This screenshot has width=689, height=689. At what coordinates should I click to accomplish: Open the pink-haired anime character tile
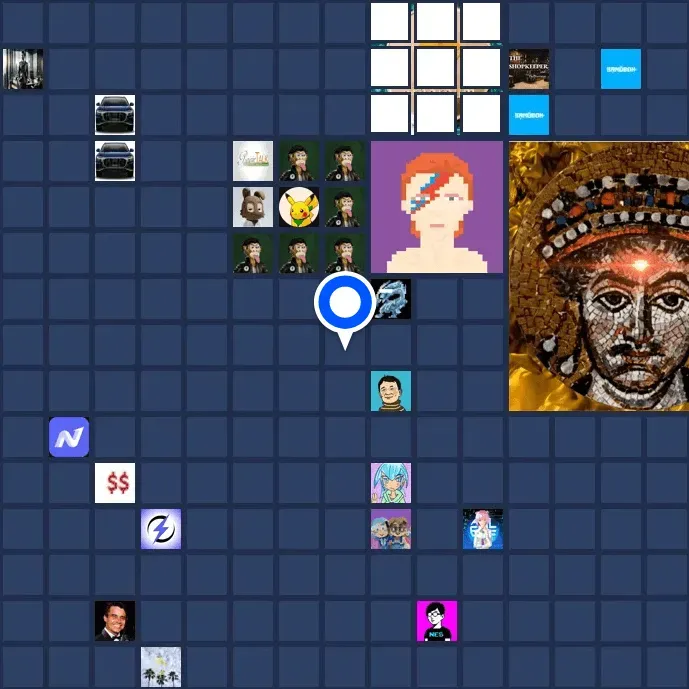click(x=483, y=529)
